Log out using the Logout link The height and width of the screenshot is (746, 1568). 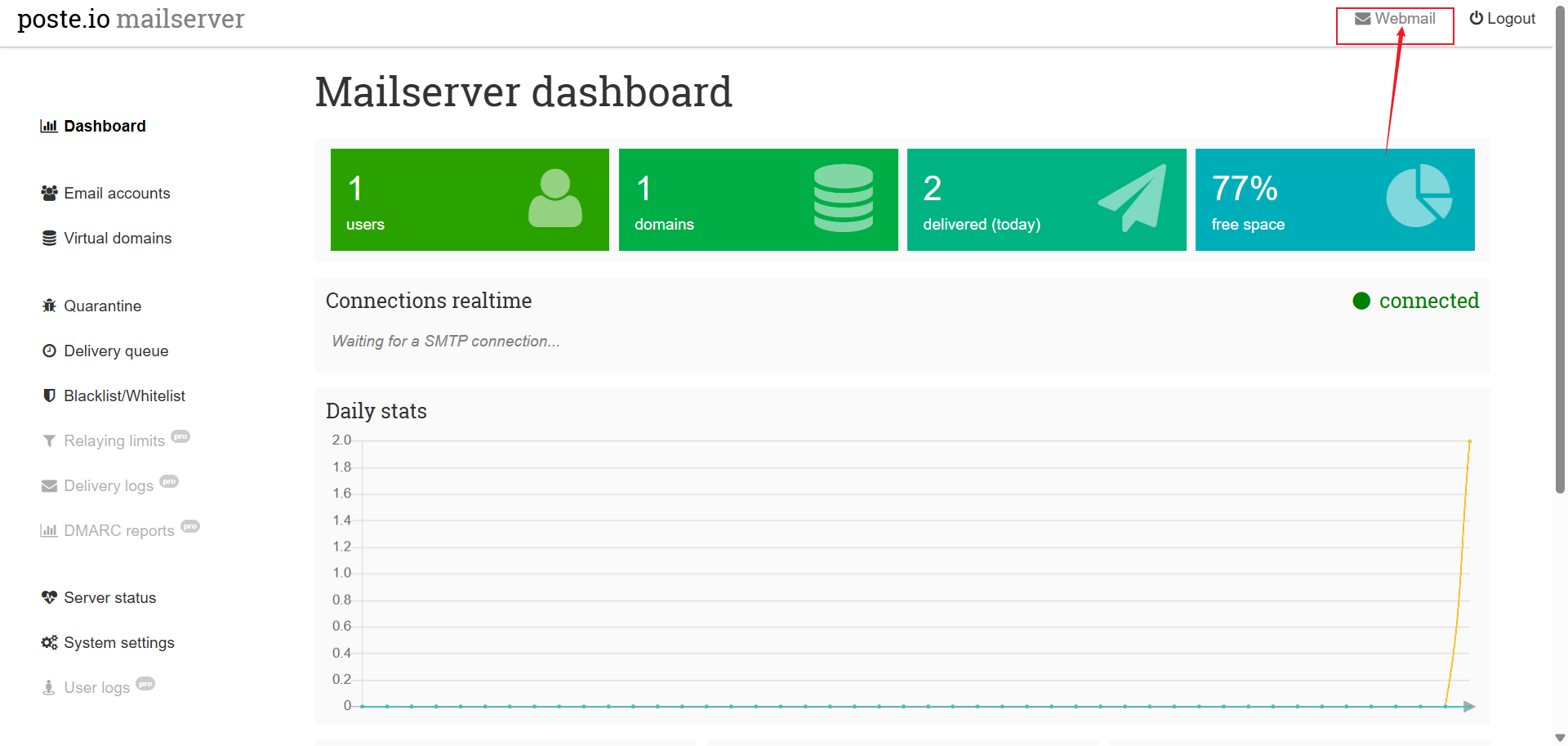click(1502, 19)
